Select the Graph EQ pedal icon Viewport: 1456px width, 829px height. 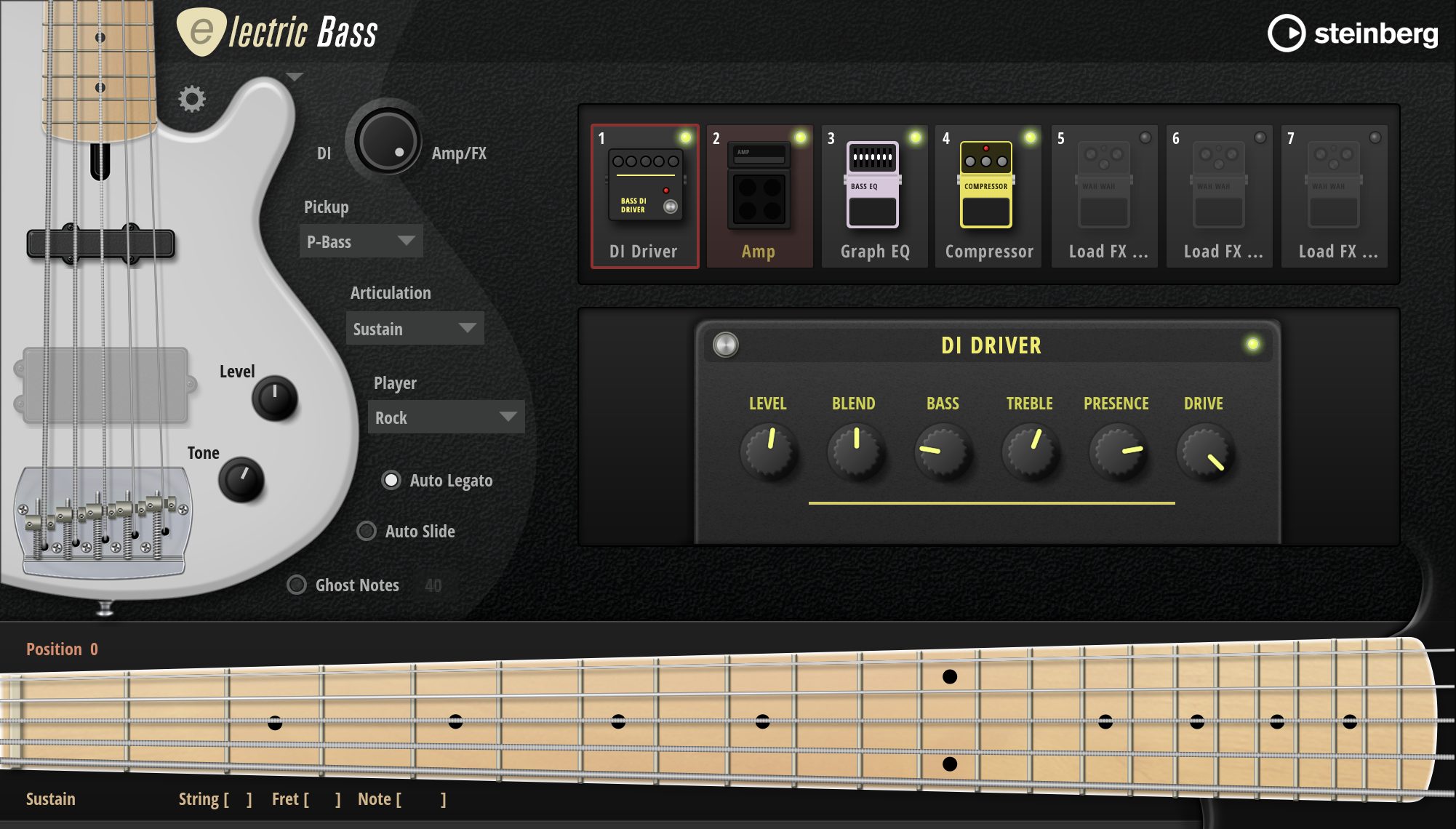(873, 185)
